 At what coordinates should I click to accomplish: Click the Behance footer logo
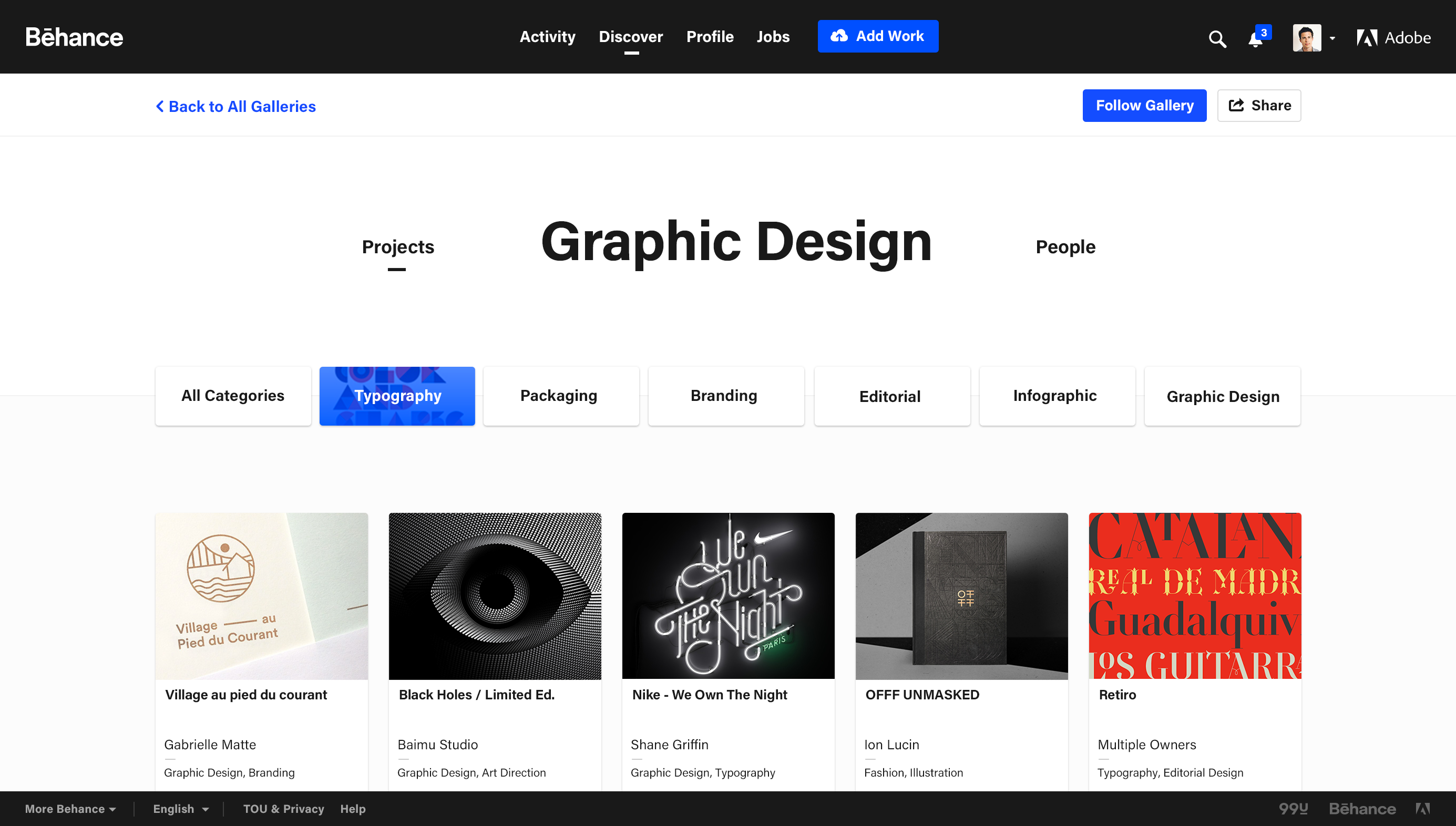1362,809
